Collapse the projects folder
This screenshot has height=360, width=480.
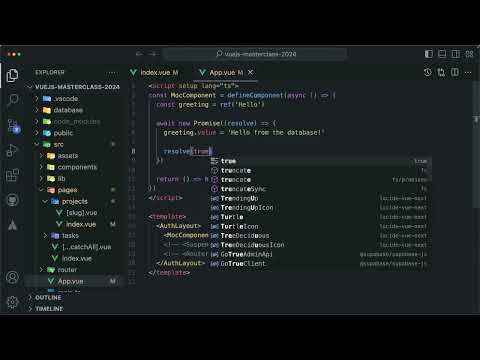coord(75,201)
